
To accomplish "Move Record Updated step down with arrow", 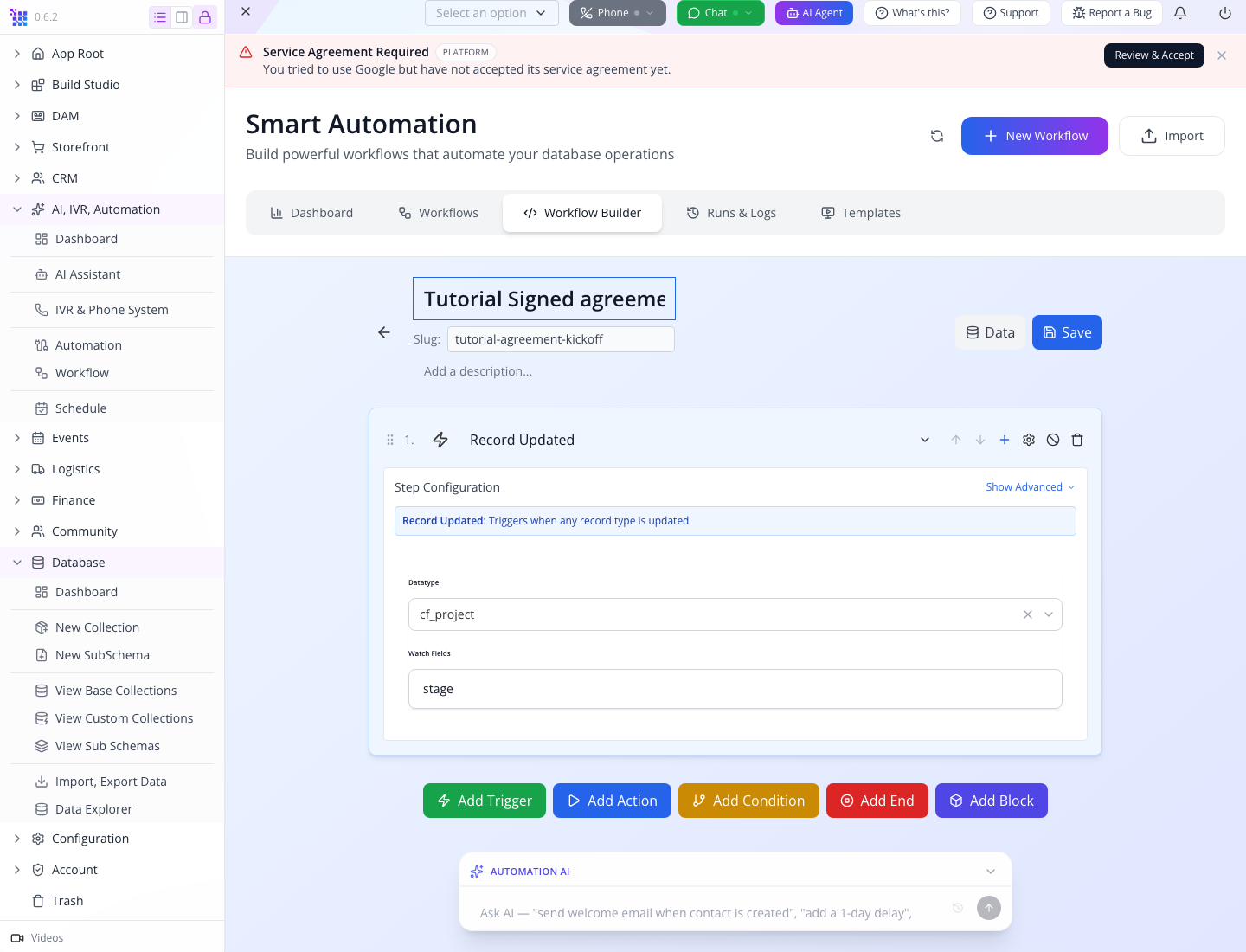I will tap(980, 440).
